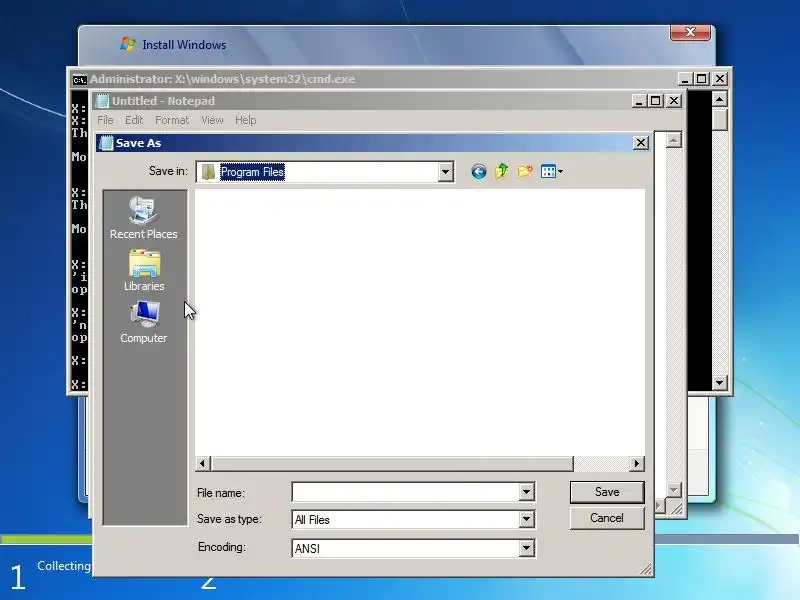Image resolution: width=800 pixels, height=600 pixels.
Task: Click the file list horizontal scrollbar thumb
Action: [392, 464]
